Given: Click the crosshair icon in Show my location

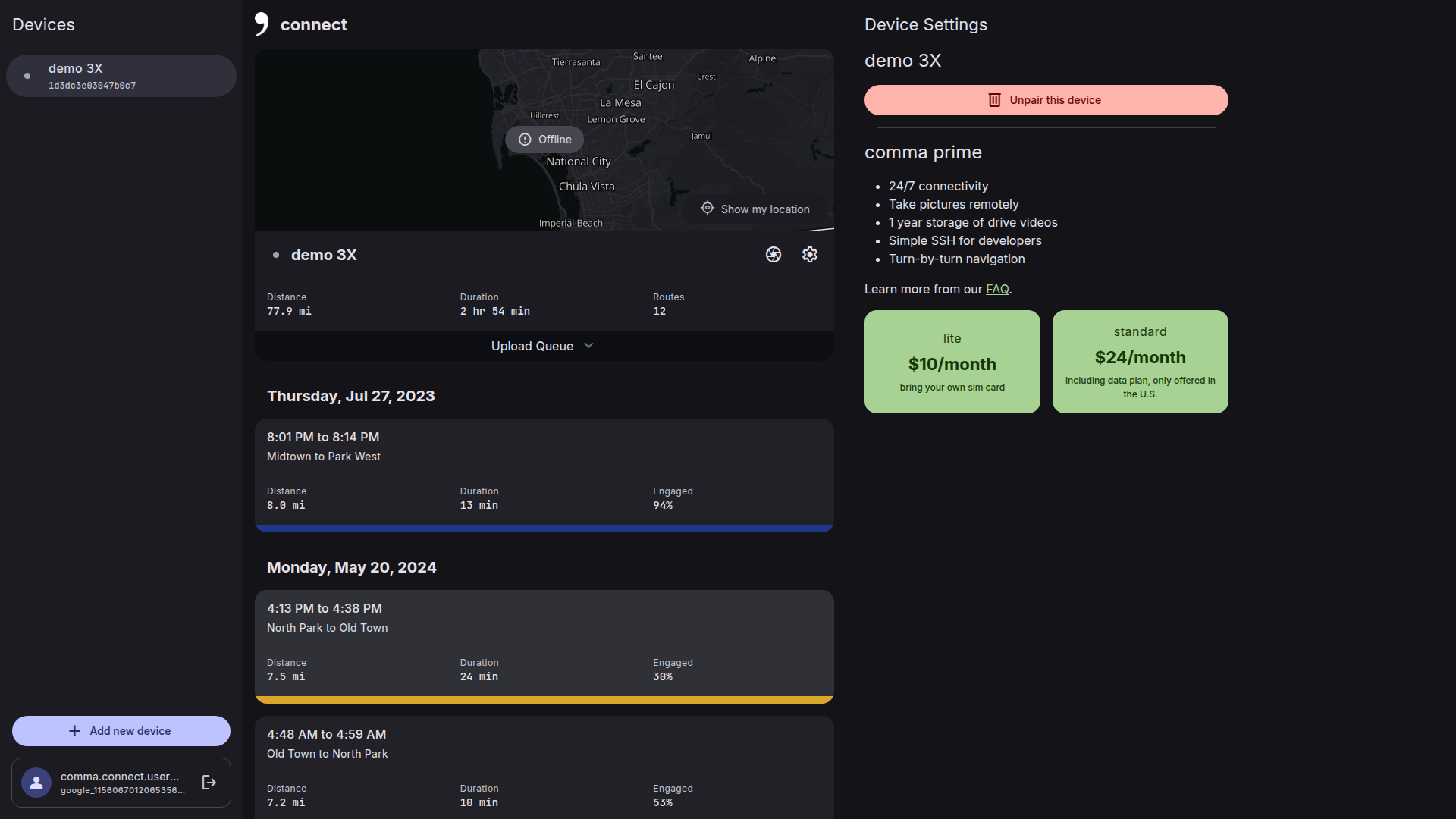Looking at the screenshot, I should click(708, 209).
